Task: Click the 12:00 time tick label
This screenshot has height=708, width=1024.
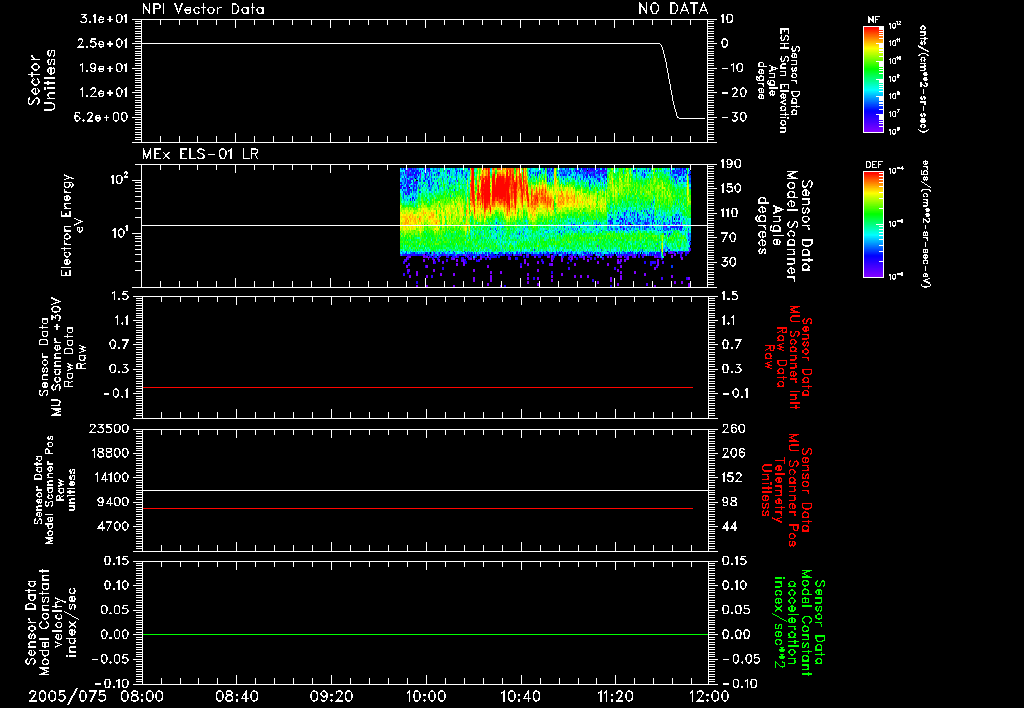Action: coord(709,696)
